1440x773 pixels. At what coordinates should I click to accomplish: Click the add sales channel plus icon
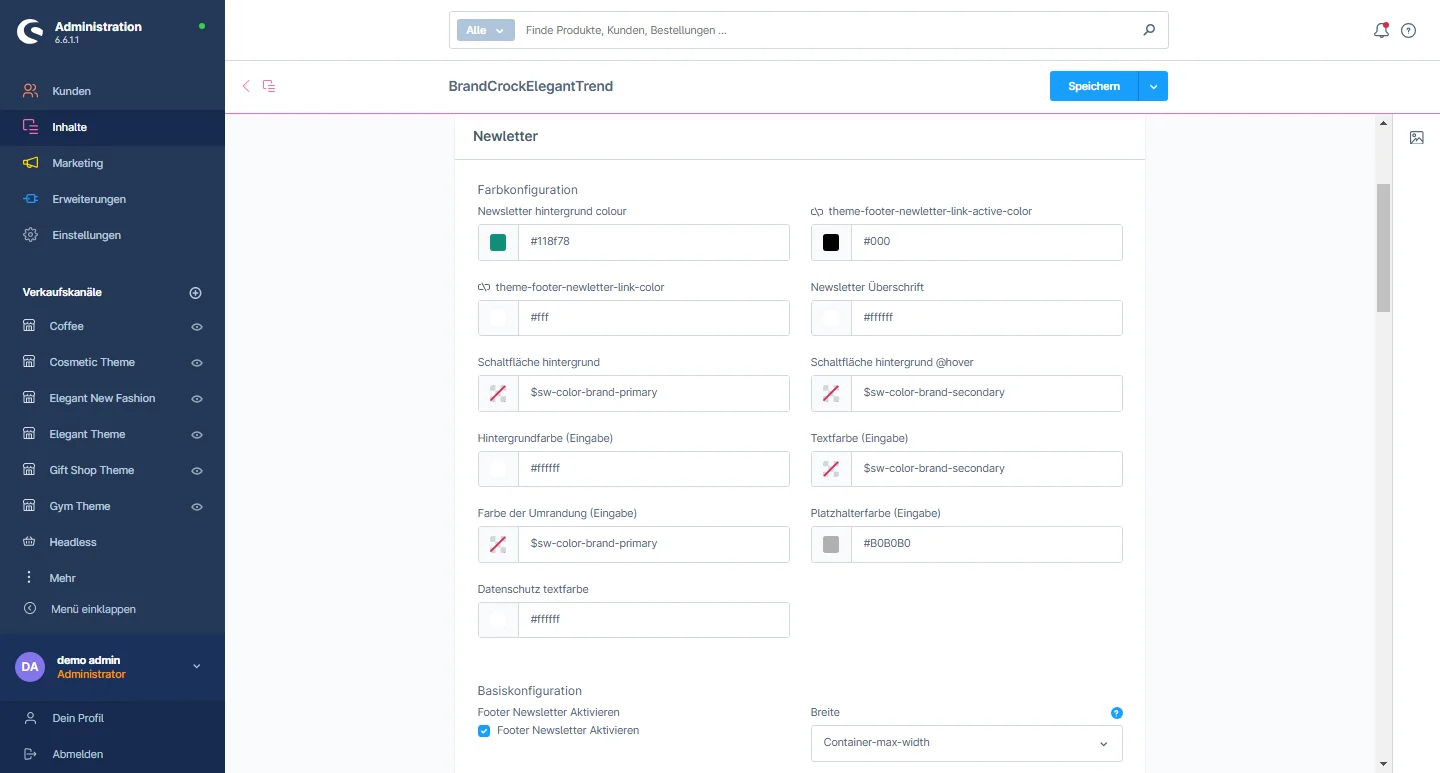click(x=196, y=293)
